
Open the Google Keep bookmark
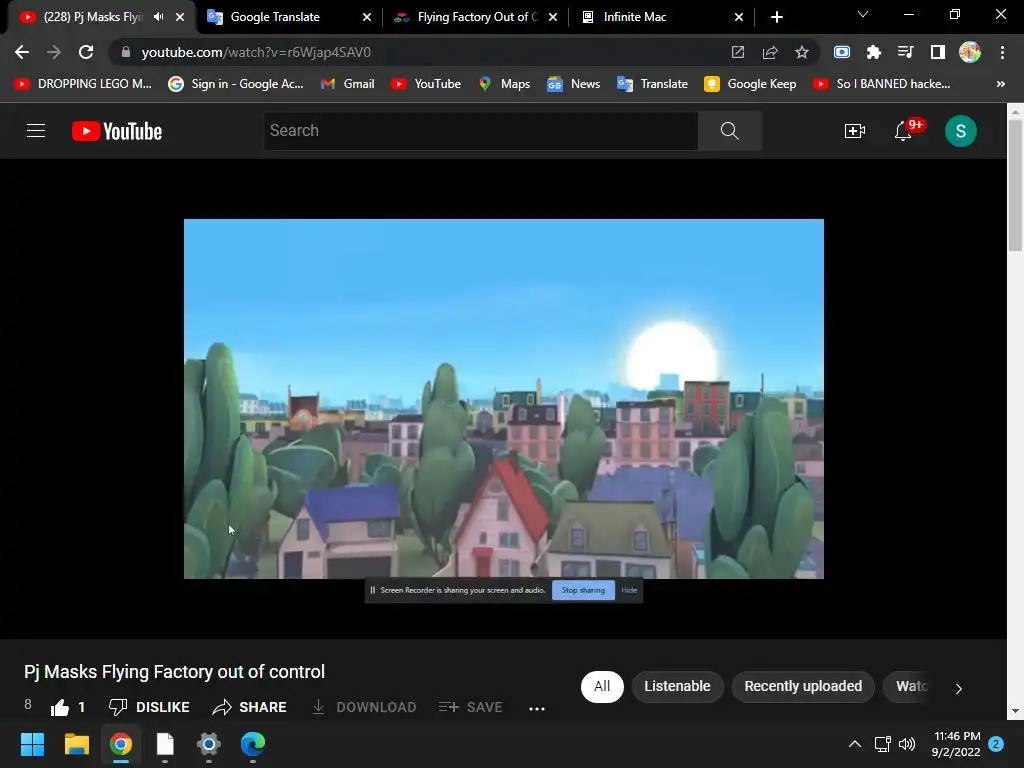(750, 84)
